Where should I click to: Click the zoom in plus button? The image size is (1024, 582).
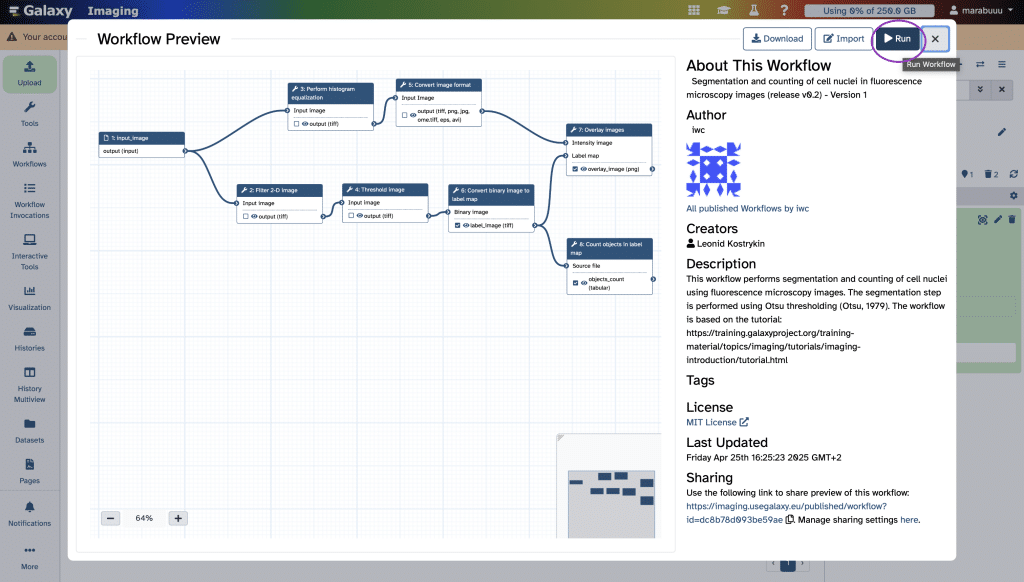178,518
